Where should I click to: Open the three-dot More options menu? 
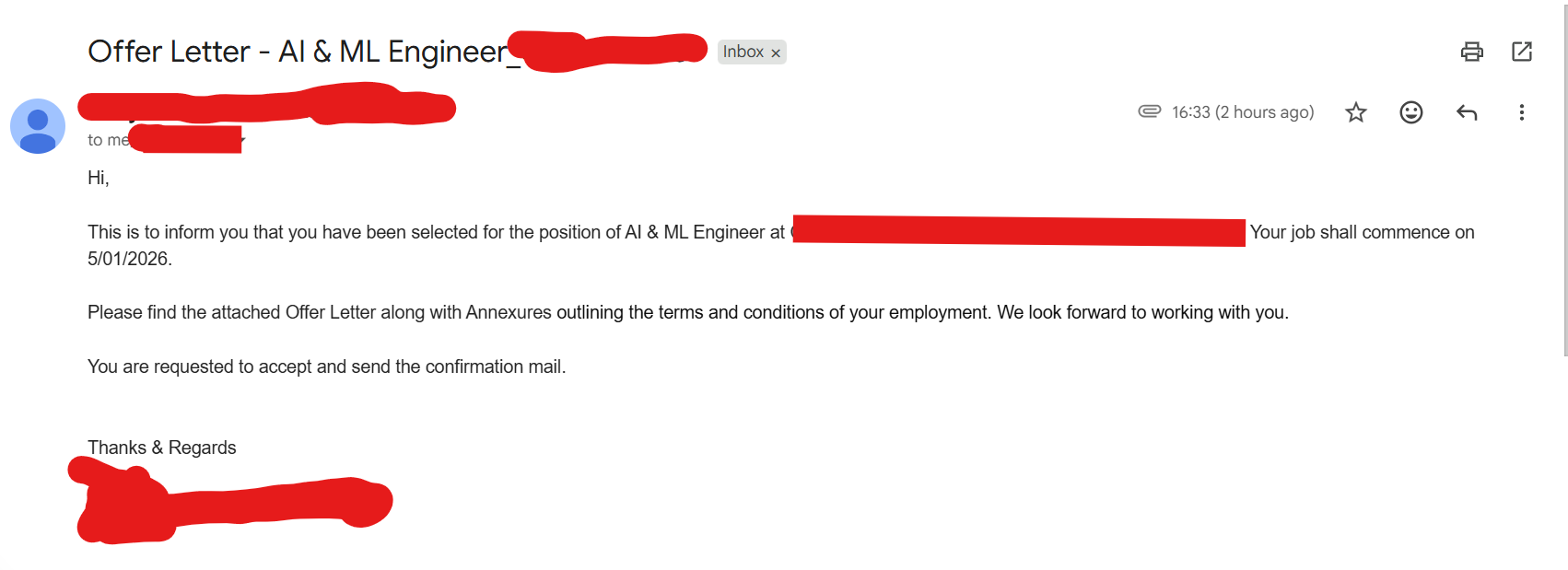pyautogui.click(x=1521, y=112)
